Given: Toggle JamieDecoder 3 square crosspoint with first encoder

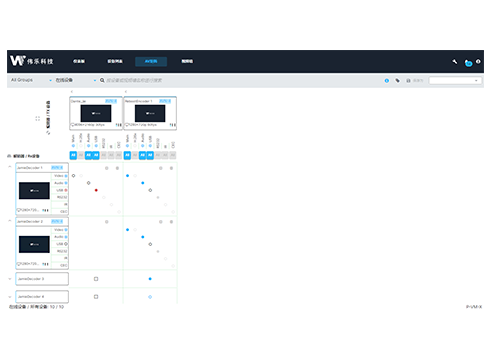Looking at the screenshot, I should pyautogui.click(x=96, y=279).
